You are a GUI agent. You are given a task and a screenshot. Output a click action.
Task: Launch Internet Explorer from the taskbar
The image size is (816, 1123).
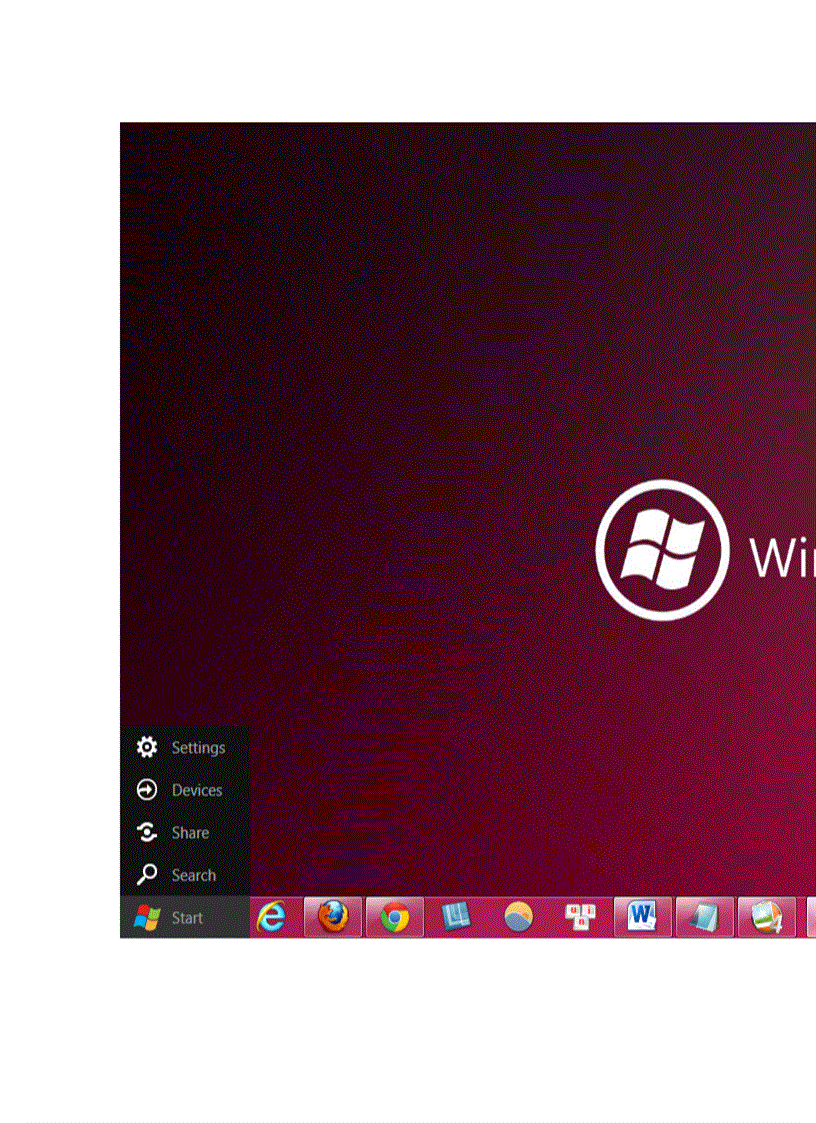tap(272, 917)
